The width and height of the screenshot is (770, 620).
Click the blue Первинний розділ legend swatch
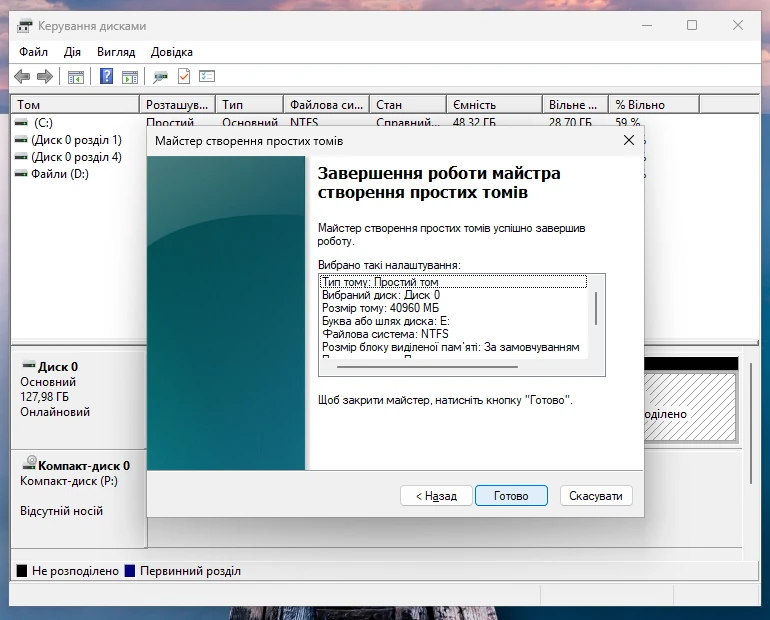click(x=130, y=571)
